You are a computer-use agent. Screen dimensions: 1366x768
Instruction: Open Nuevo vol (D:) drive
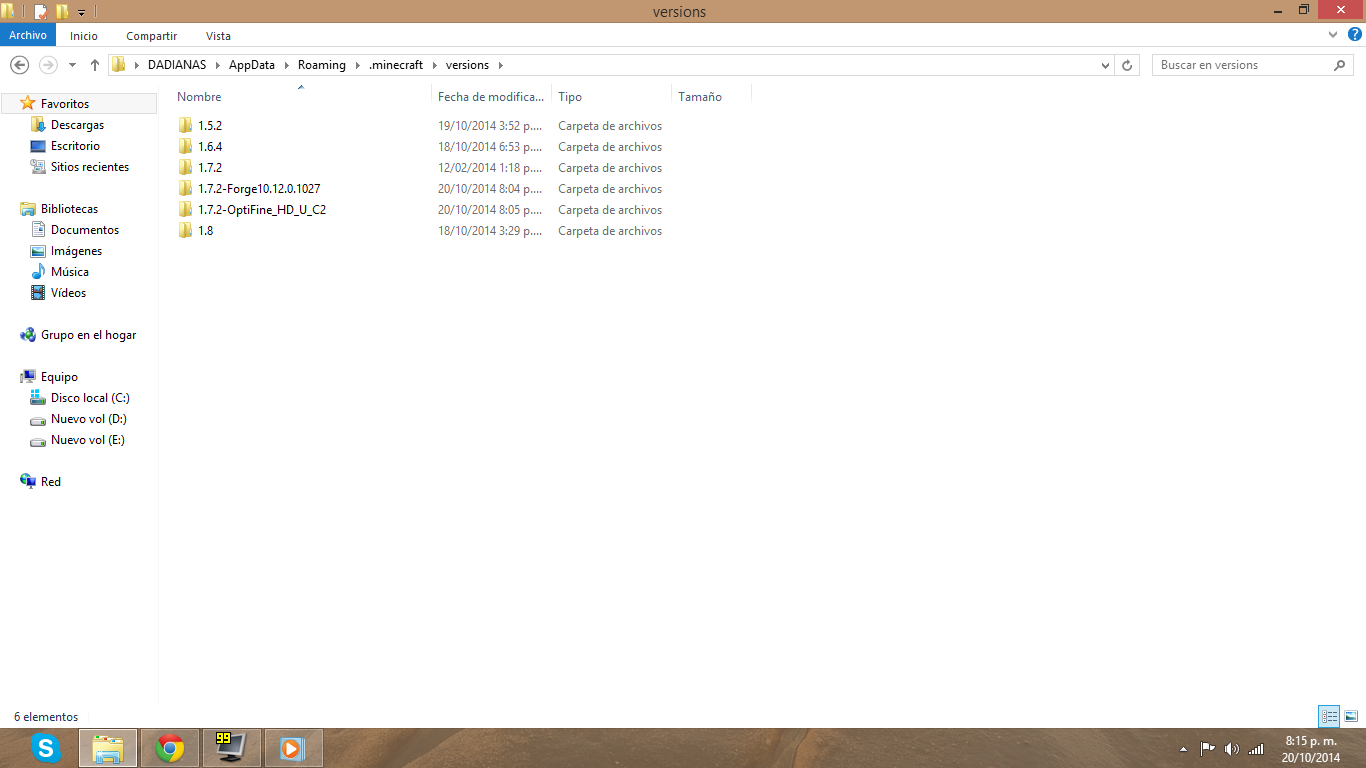tap(88, 419)
